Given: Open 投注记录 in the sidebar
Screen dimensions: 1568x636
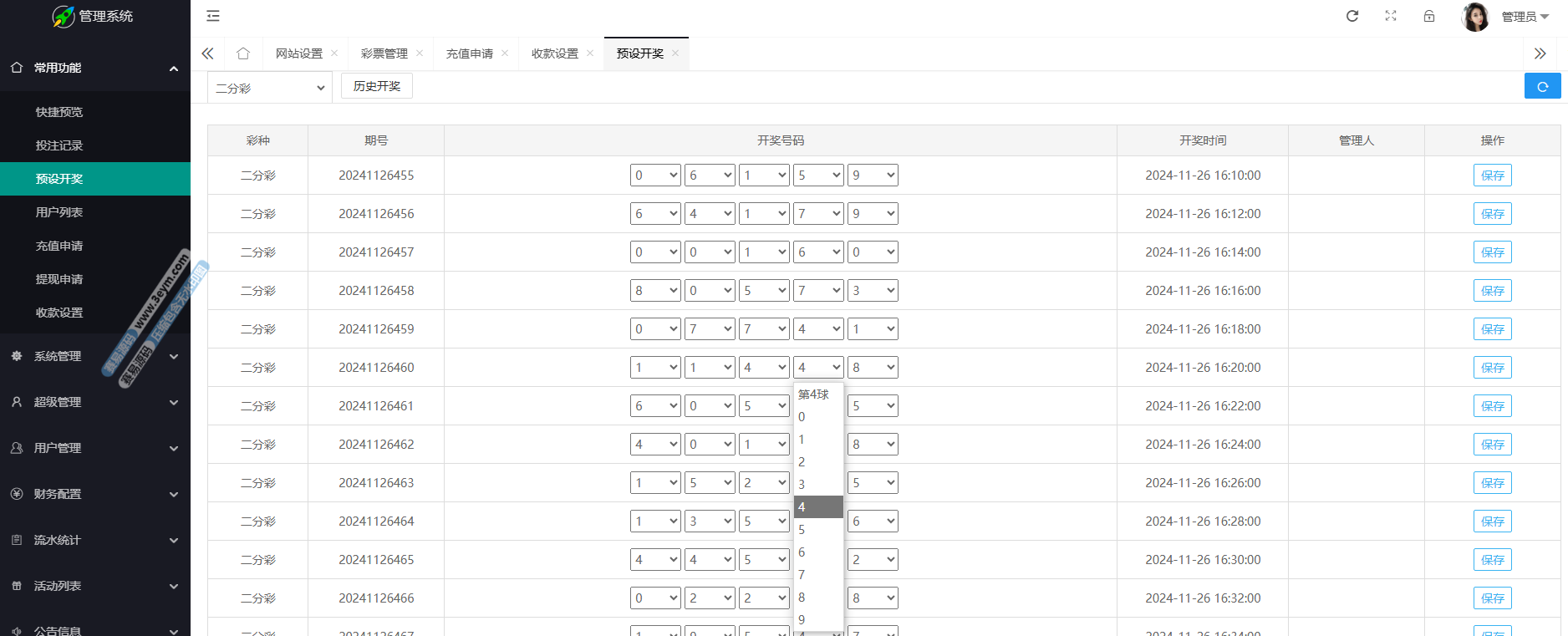Looking at the screenshot, I should click(x=59, y=145).
